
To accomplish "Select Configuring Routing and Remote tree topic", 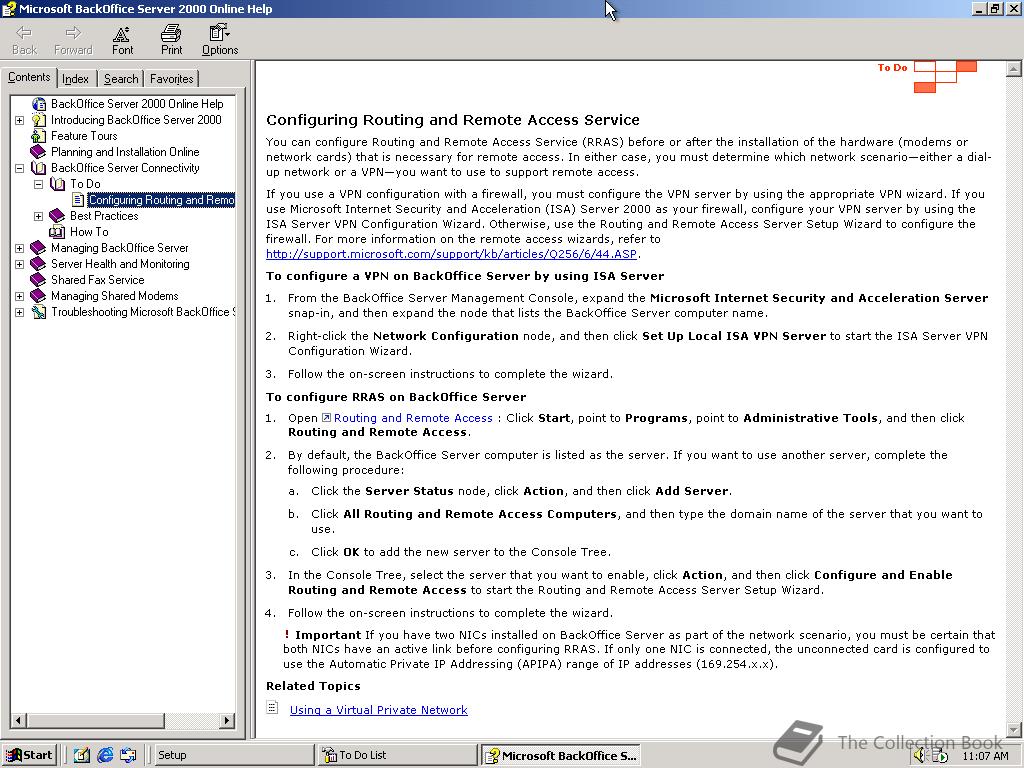I will coord(161,200).
